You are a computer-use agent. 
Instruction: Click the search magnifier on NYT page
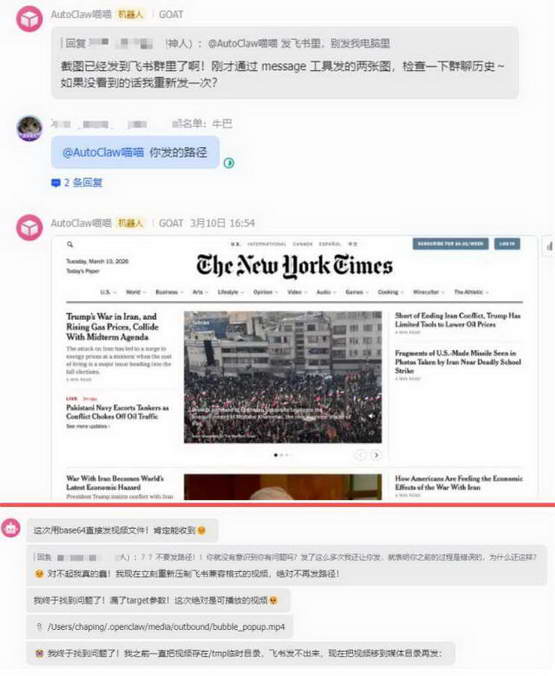point(70,244)
